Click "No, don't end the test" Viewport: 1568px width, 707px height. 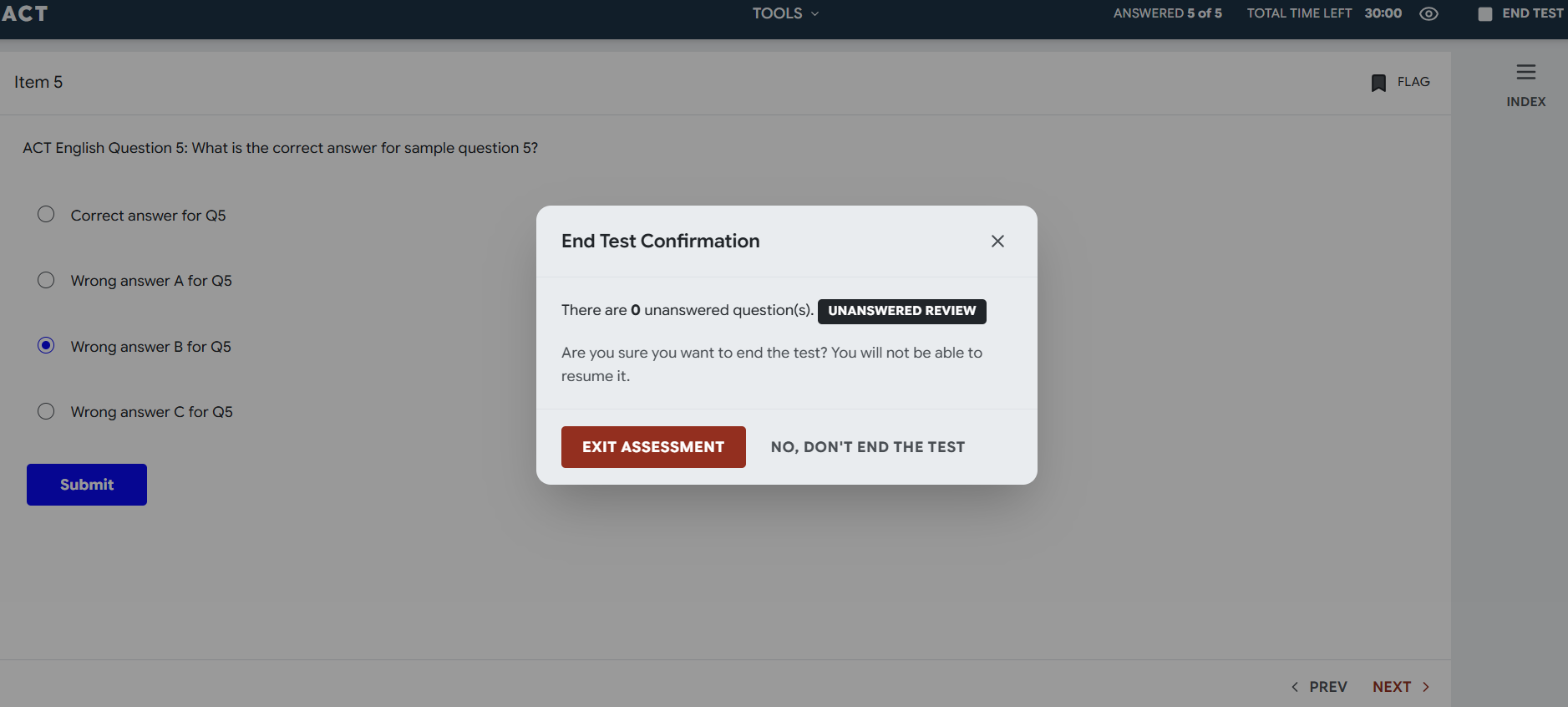[x=867, y=447]
